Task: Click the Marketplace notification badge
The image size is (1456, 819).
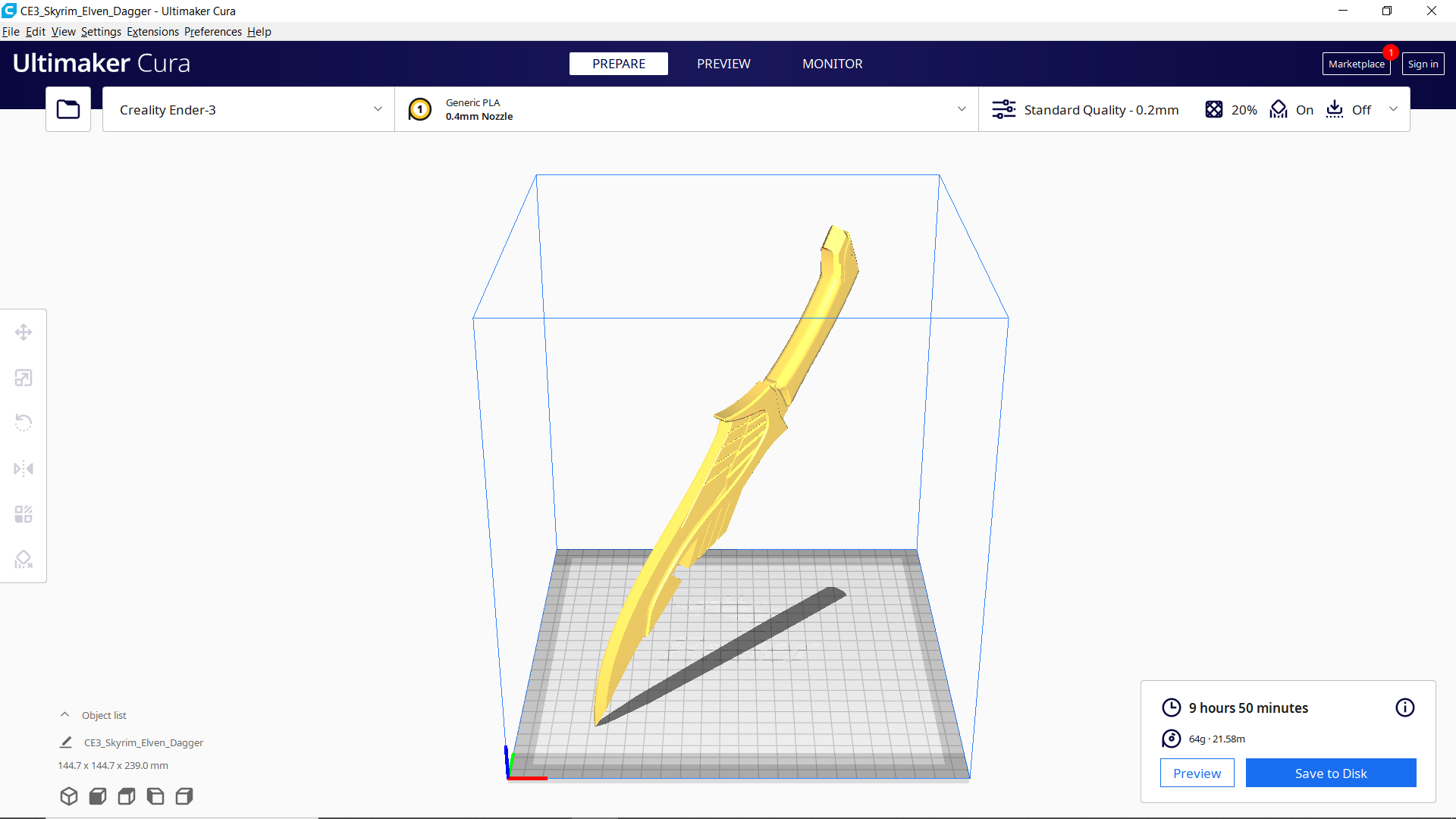Action: coord(1390,52)
